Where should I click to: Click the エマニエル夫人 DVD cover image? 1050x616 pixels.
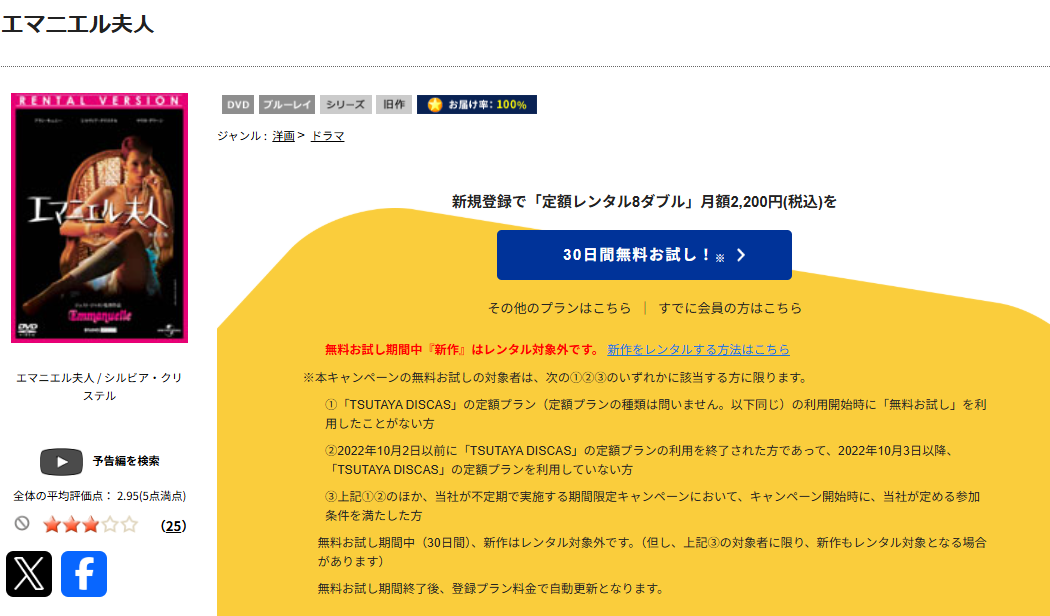pos(99,218)
